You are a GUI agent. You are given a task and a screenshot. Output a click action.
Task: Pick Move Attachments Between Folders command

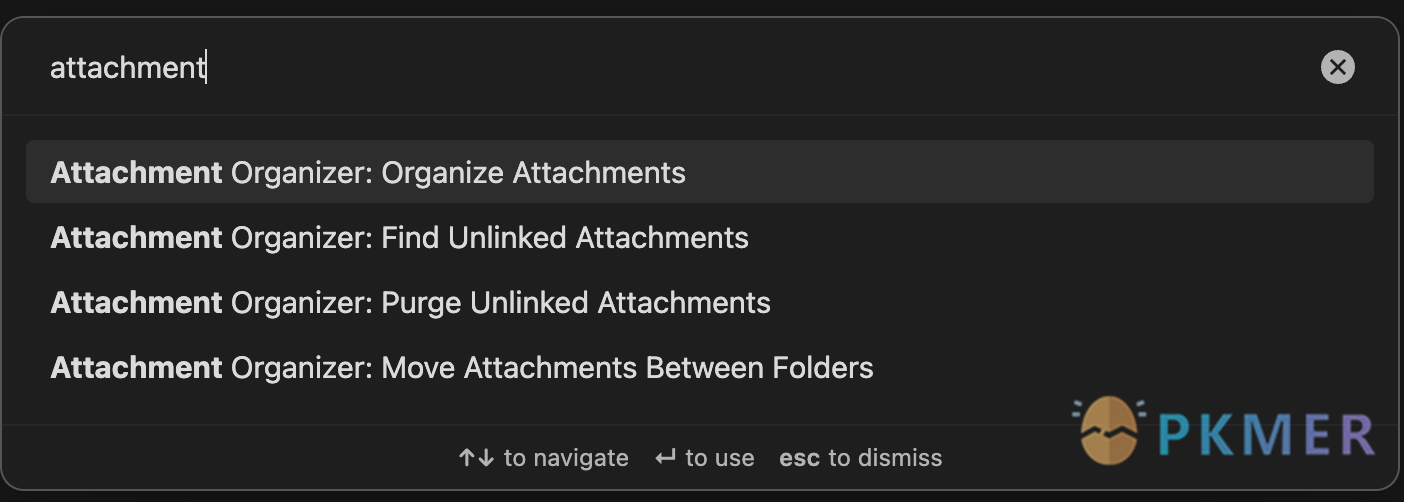pyautogui.click(x=700, y=367)
